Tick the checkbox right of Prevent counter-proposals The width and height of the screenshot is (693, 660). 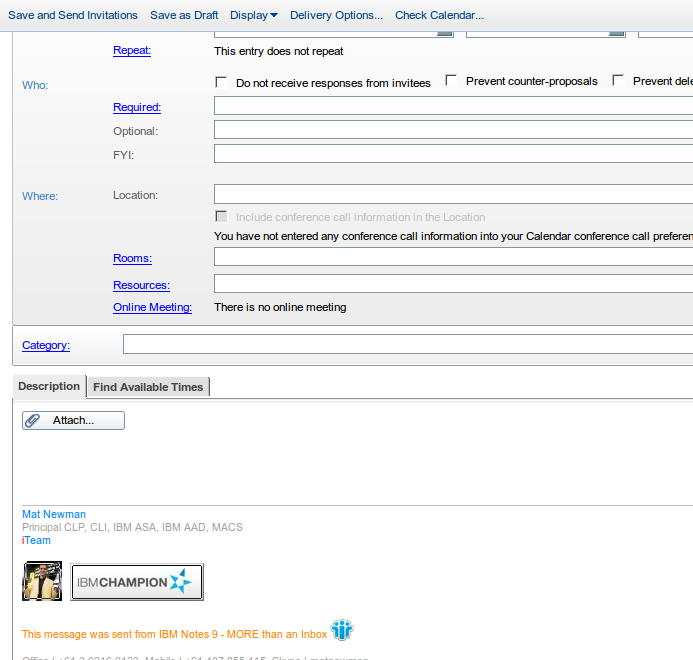(x=618, y=80)
